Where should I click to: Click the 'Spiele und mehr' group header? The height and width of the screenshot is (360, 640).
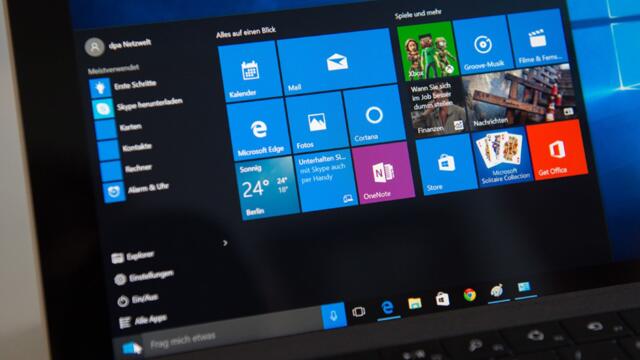418,14
